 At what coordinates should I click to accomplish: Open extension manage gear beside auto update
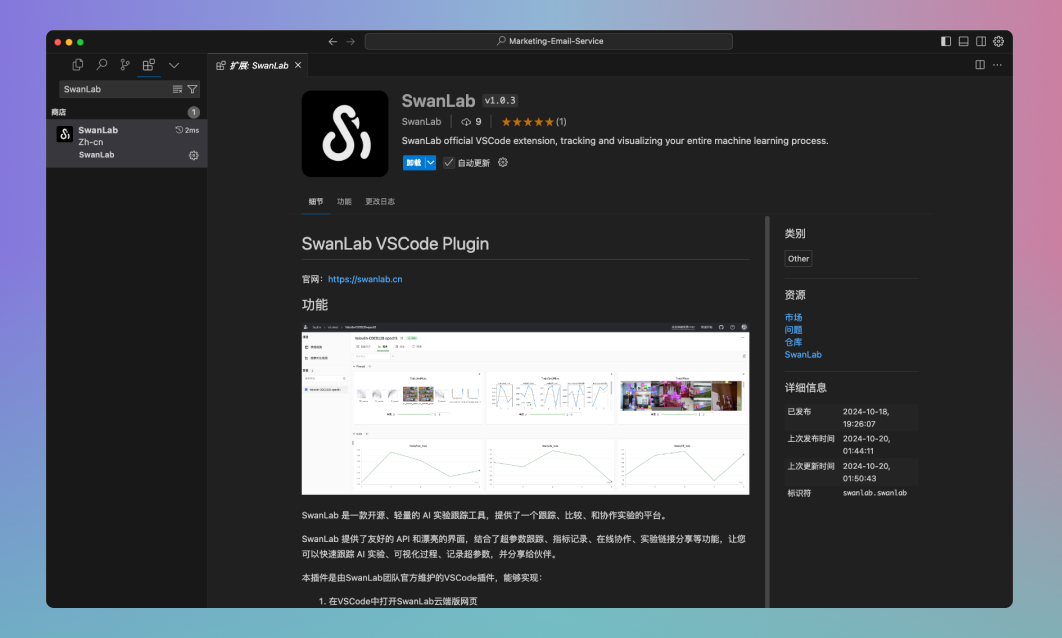tap(503, 163)
